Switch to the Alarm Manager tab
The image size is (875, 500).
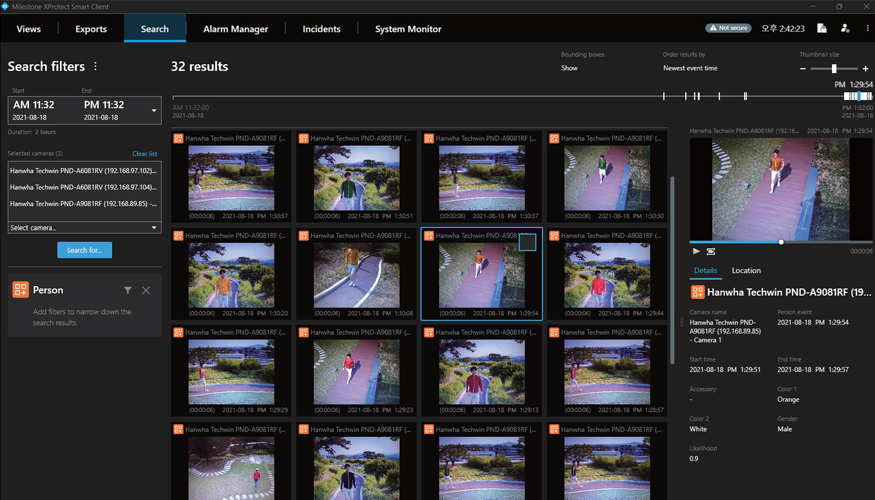pos(235,29)
